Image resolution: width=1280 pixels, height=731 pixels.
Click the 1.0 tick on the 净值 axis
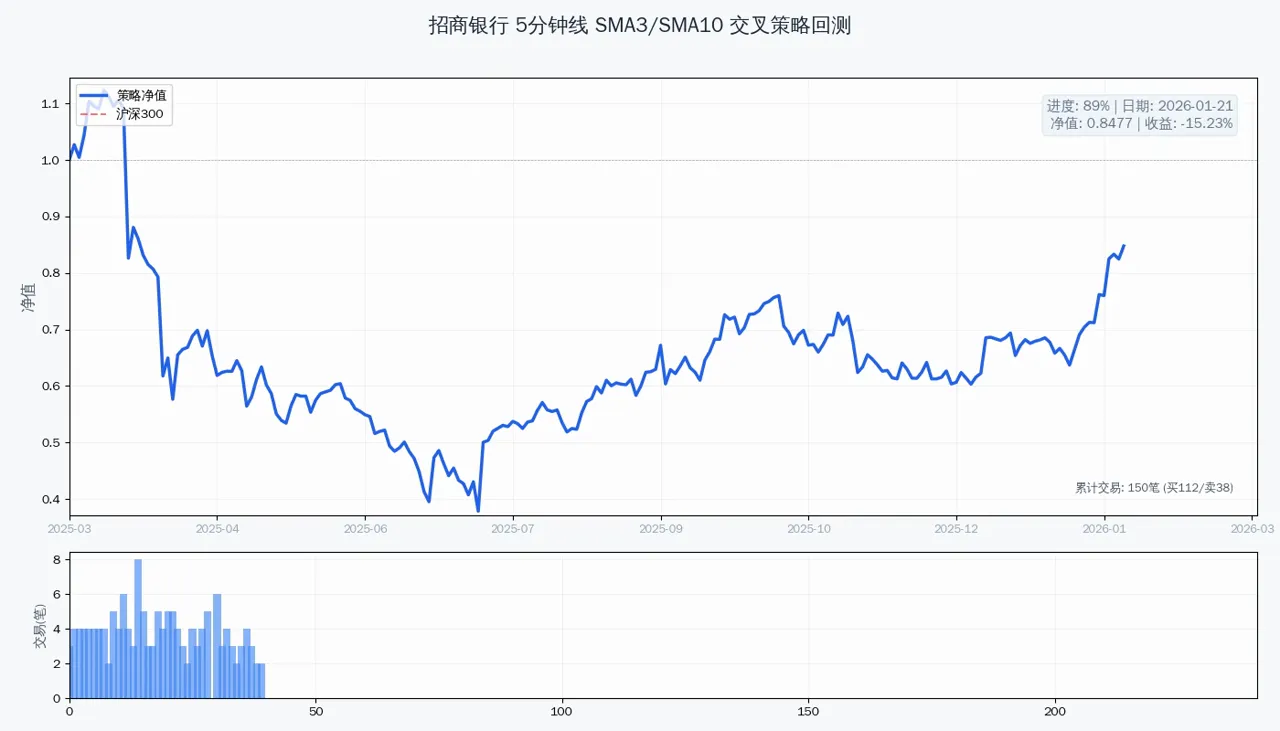pyautogui.click(x=51, y=160)
